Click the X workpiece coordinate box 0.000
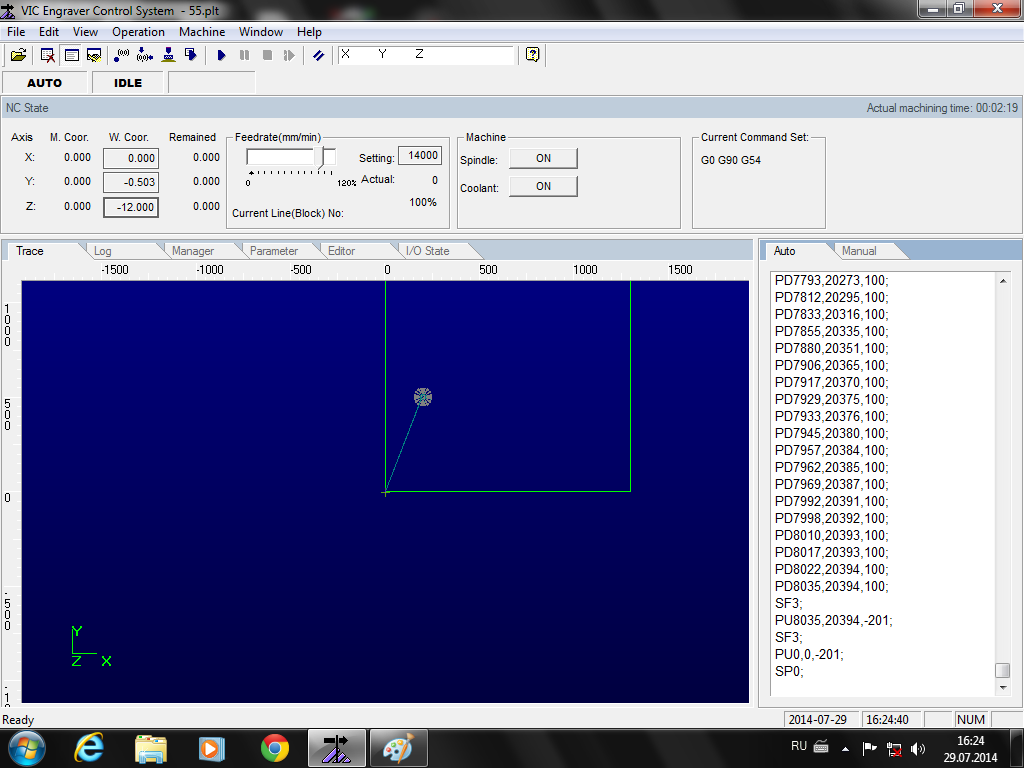 pos(131,158)
